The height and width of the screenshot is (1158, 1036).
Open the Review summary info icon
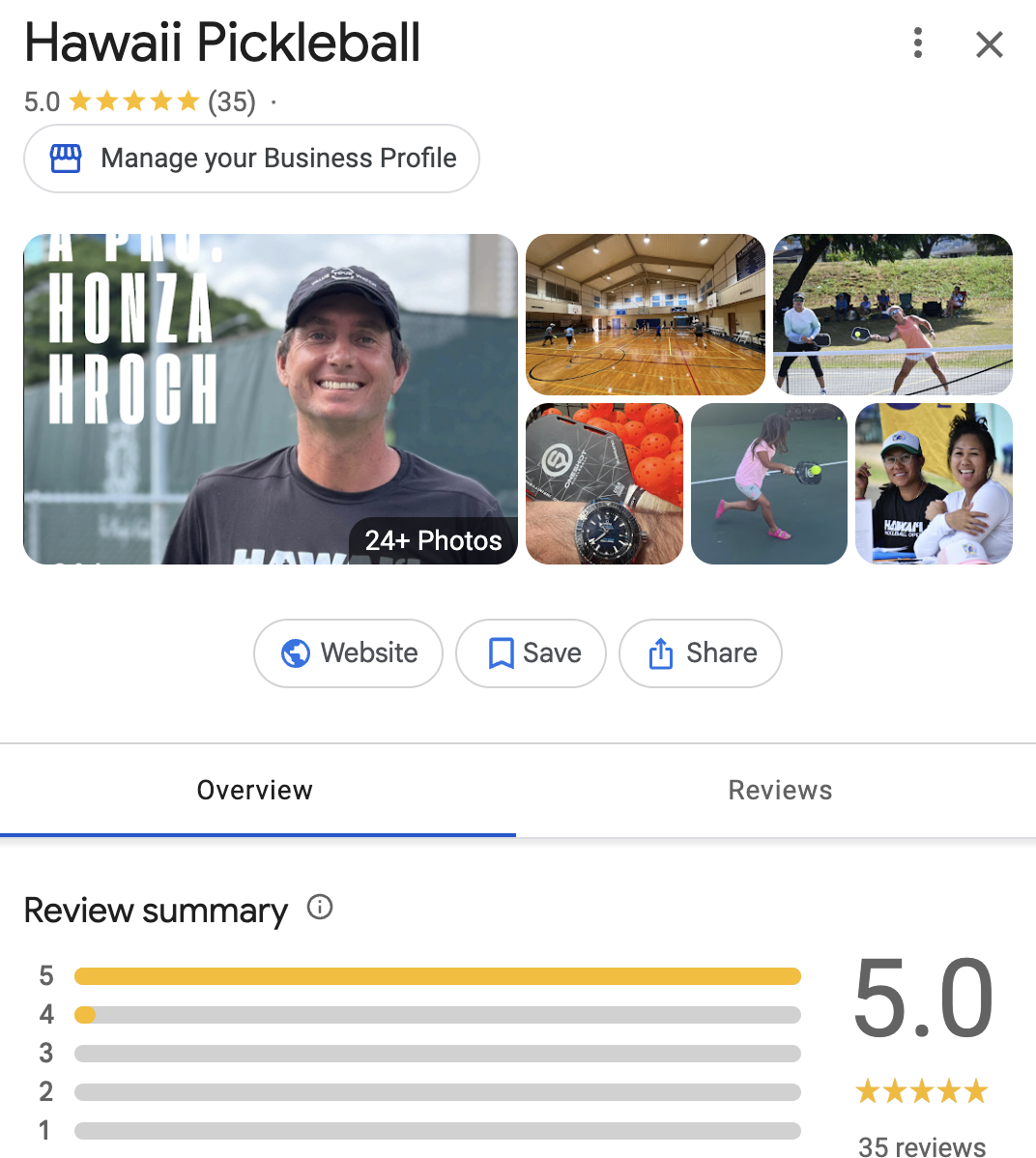[319, 908]
